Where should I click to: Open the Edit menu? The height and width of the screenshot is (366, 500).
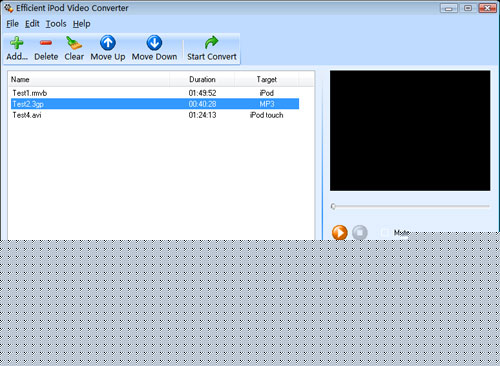pyautogui.click(x=32, y=24)
